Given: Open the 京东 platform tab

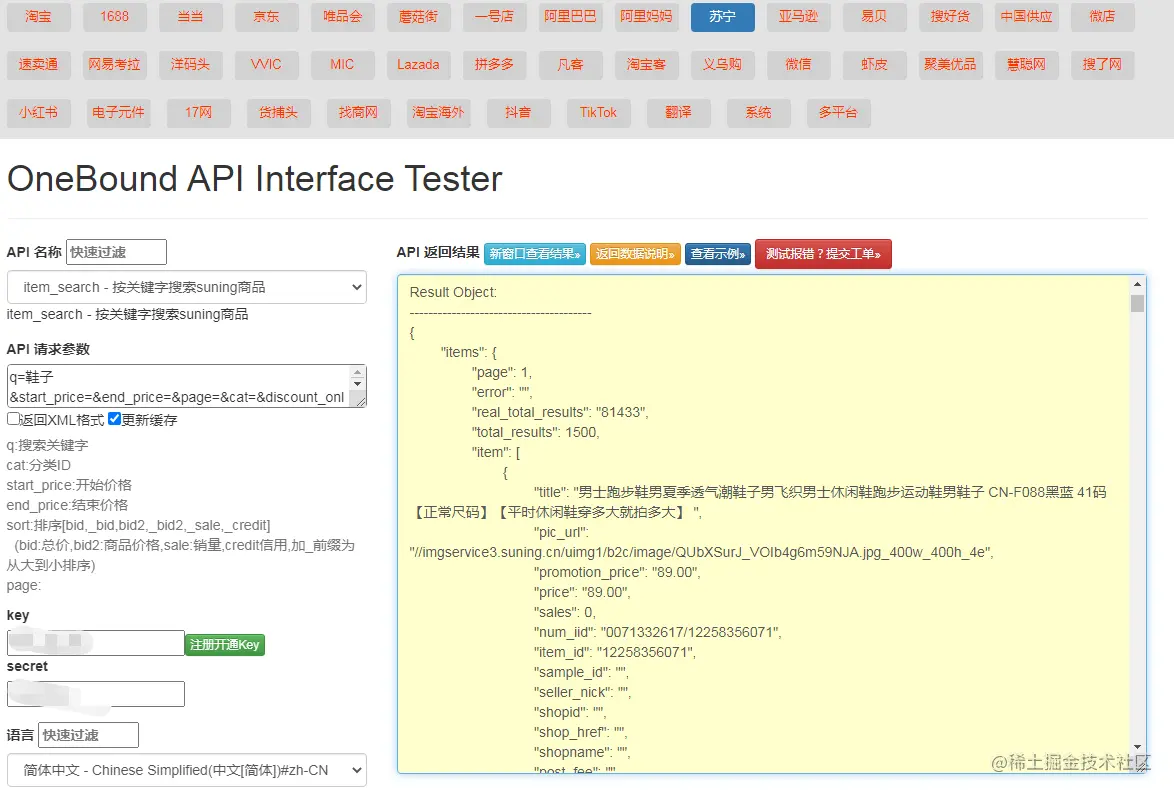Looking at the screenshot, I should [x=267, y=16].
